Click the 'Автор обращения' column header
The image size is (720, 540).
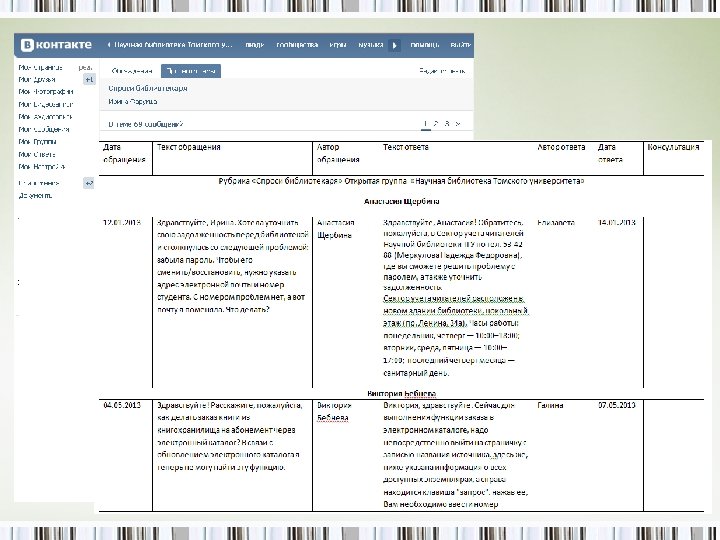point(338,153)
